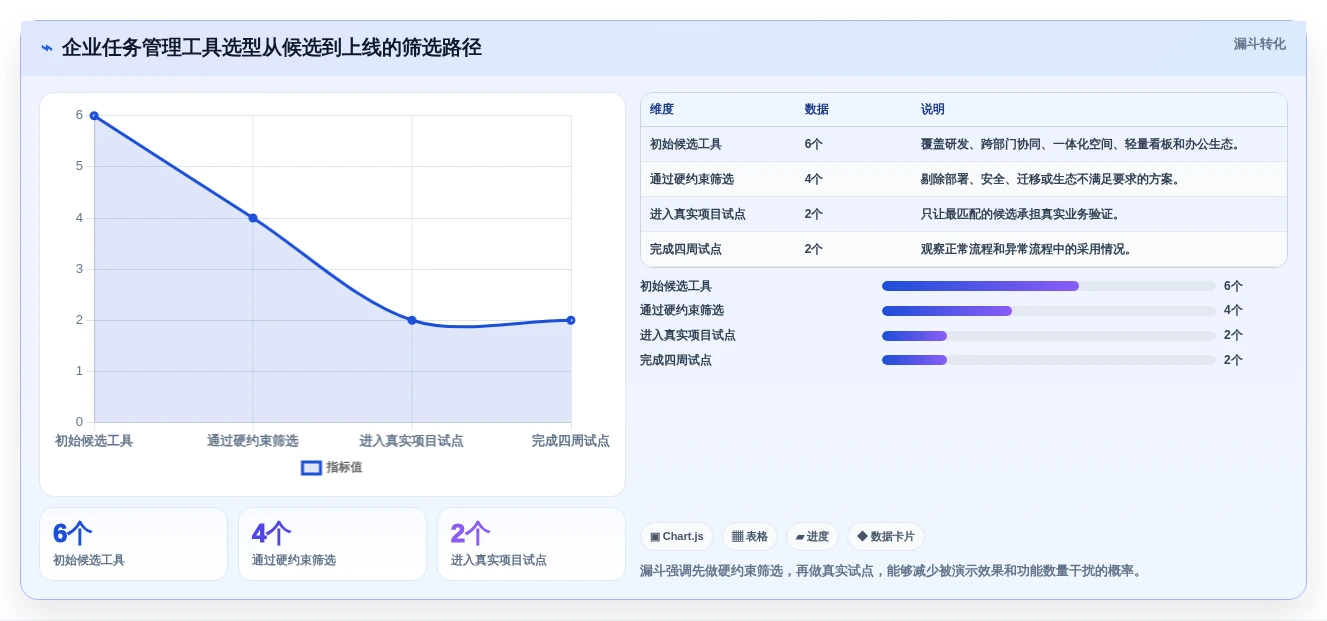Click description 只让最匹配的候选承担真实业务验证
1327x621 pixels.
coord(1023,214)
